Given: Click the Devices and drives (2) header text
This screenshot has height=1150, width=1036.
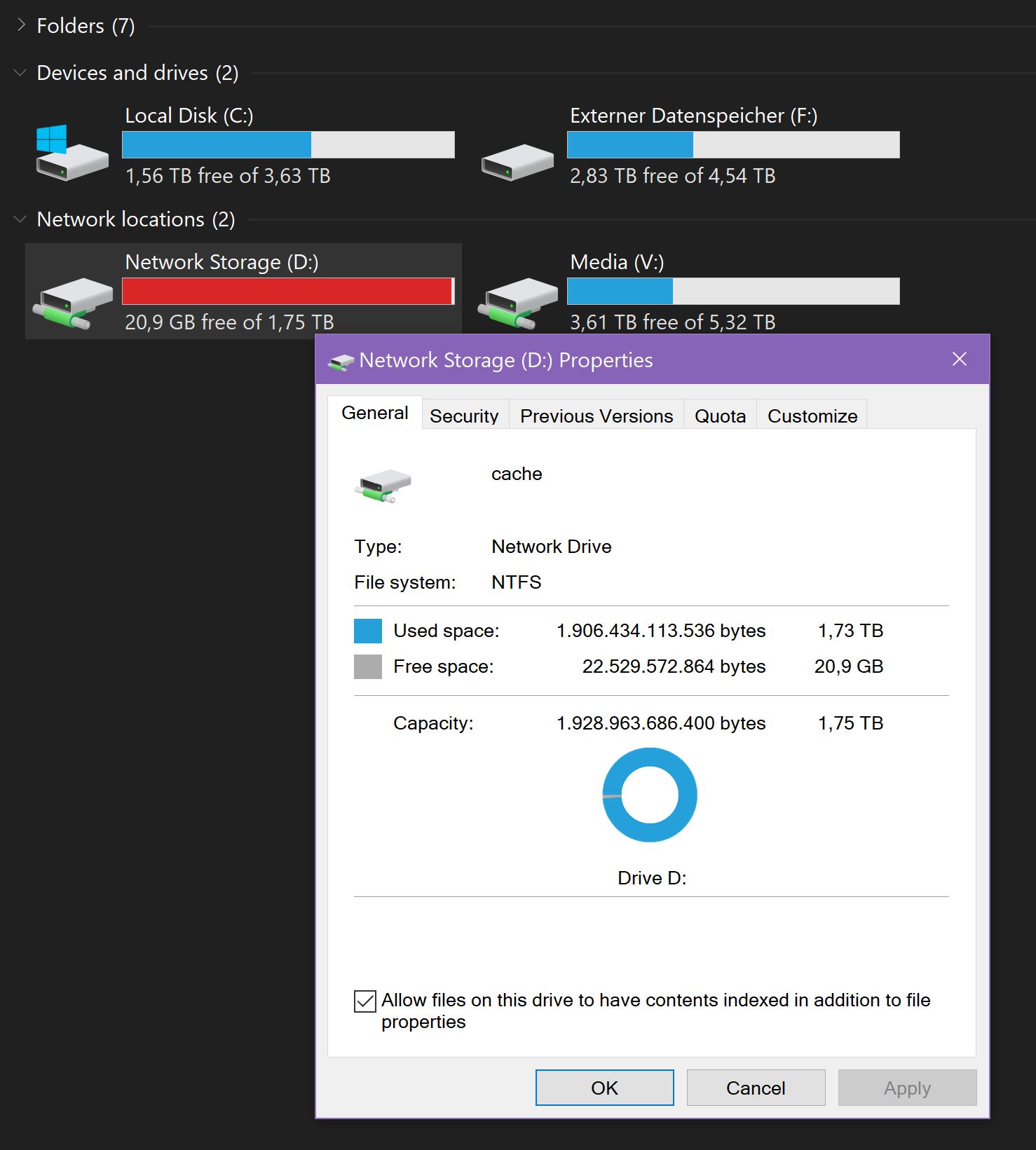Looking at the screenshot, I should (137, 73).
